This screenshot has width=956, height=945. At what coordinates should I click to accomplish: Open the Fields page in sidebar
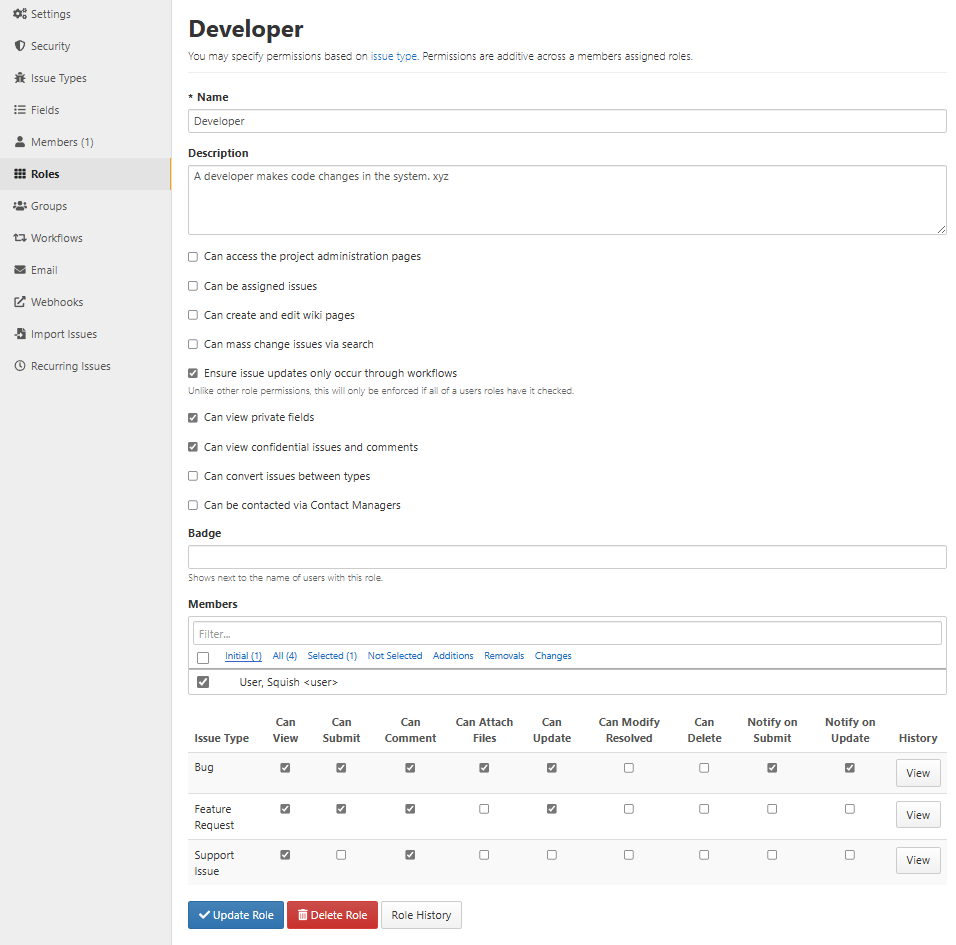45,110
